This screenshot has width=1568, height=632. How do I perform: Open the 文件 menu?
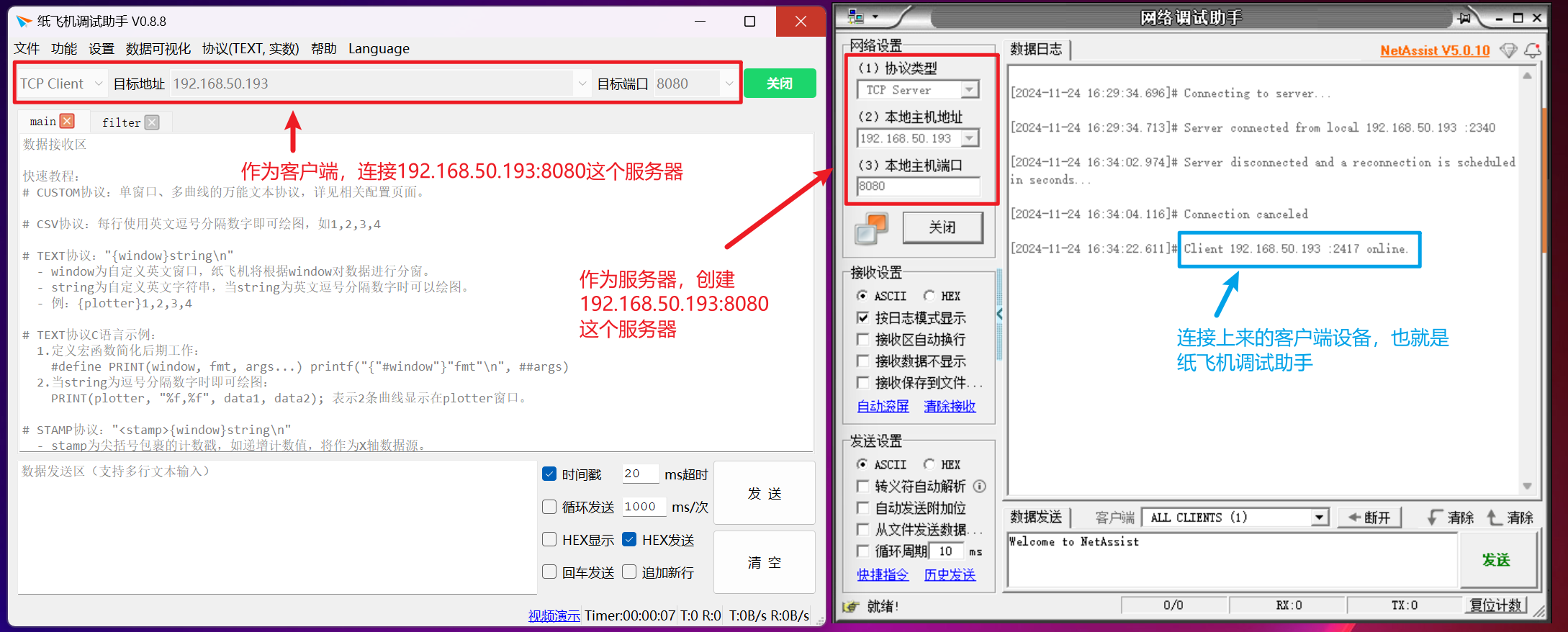pyautogui.click(x=27, y=49)
